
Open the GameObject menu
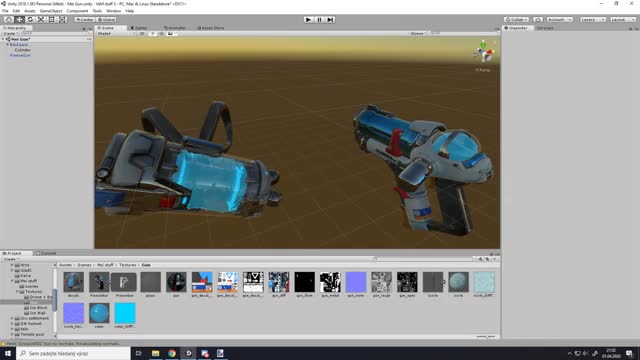(x=51, y=11)
